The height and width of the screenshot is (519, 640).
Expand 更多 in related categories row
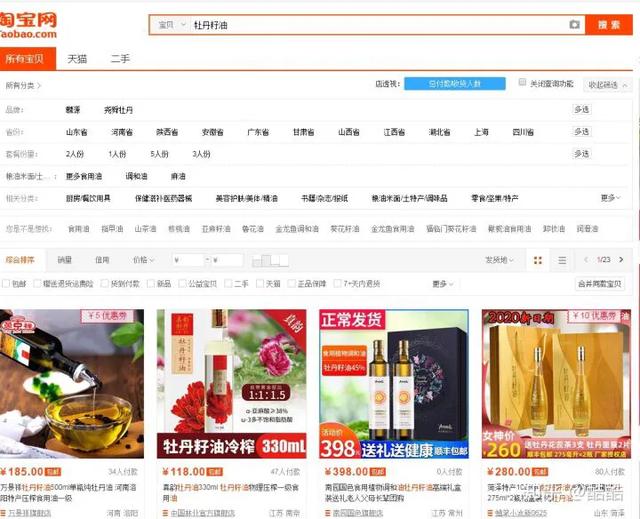(x=609, y=198)
